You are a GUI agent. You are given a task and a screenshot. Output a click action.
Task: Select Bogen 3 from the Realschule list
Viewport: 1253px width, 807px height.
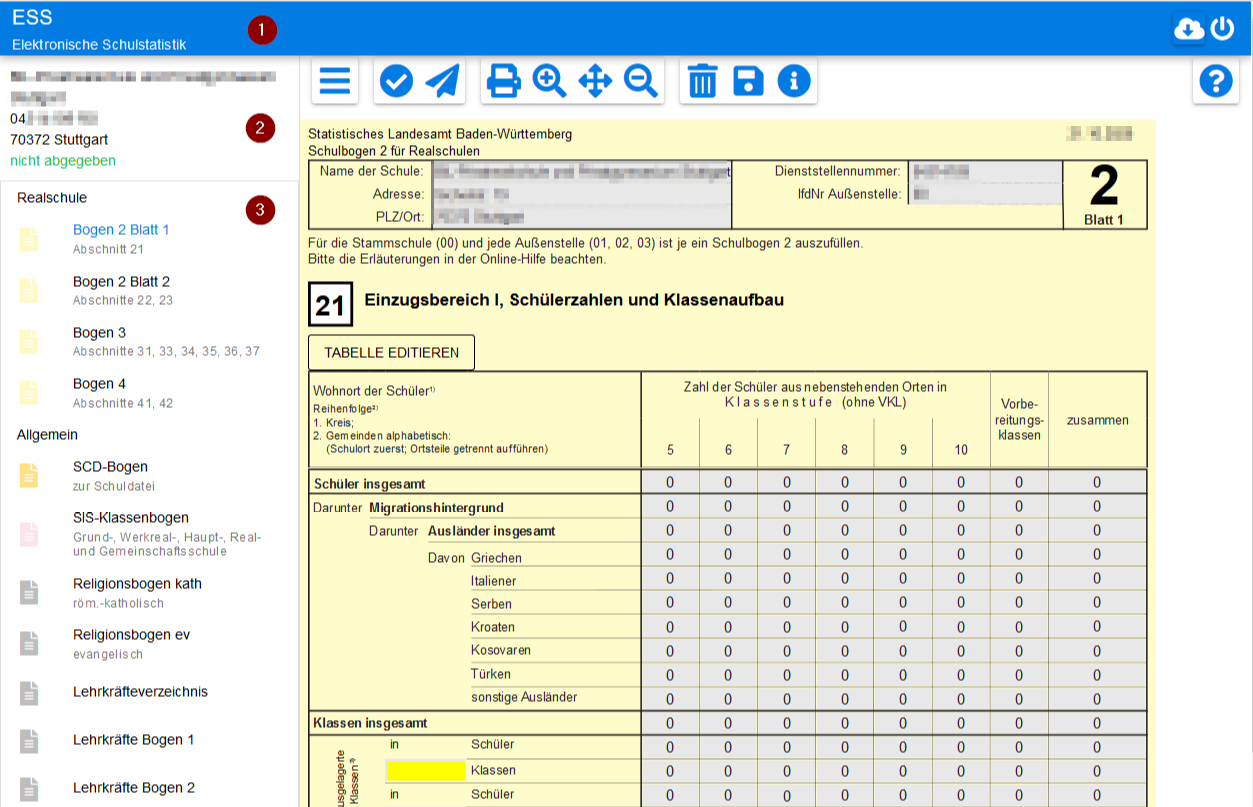[x=100, y=333]
